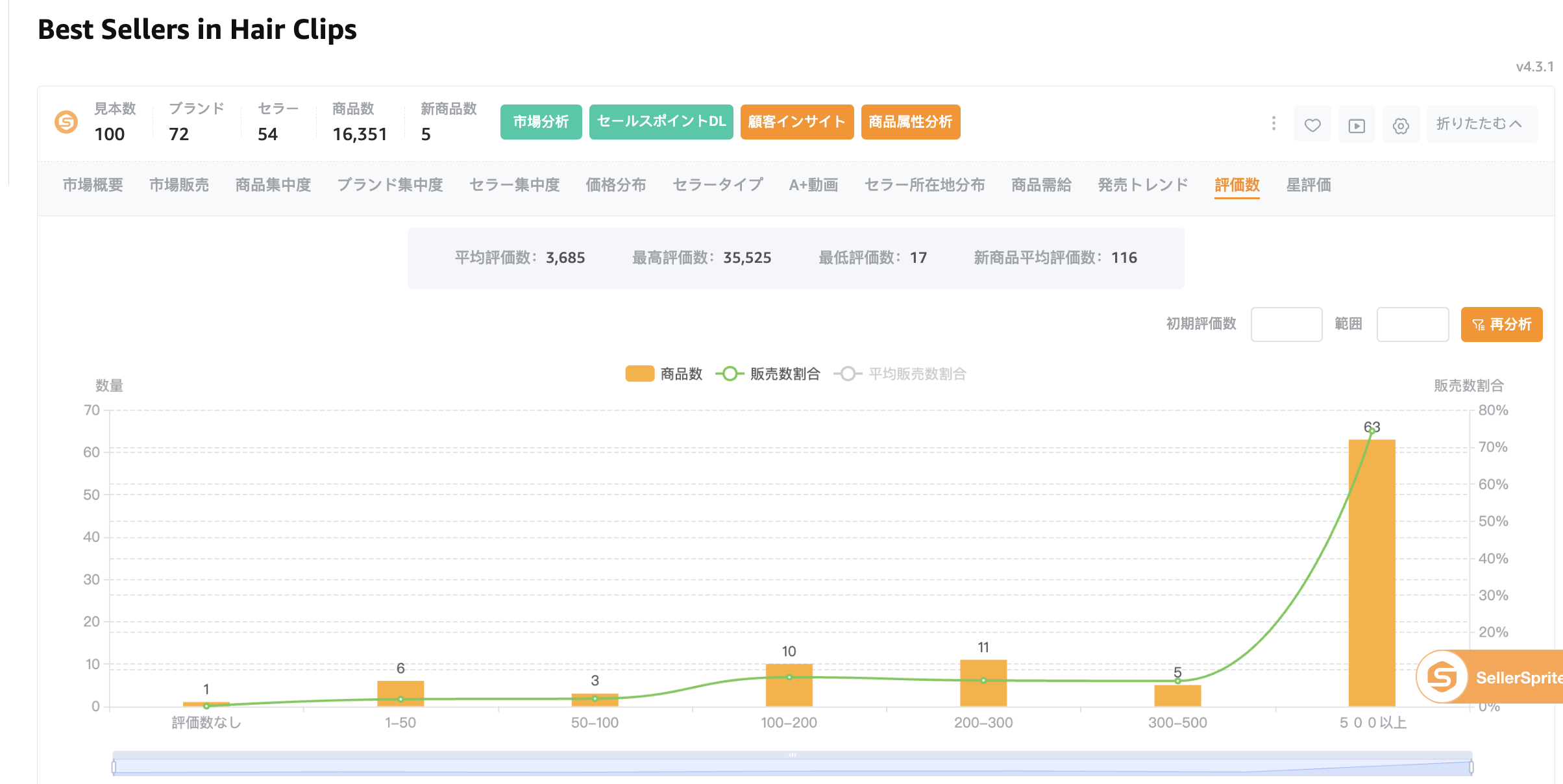Focus the 範囲 input field

[x=1412, y=324]
